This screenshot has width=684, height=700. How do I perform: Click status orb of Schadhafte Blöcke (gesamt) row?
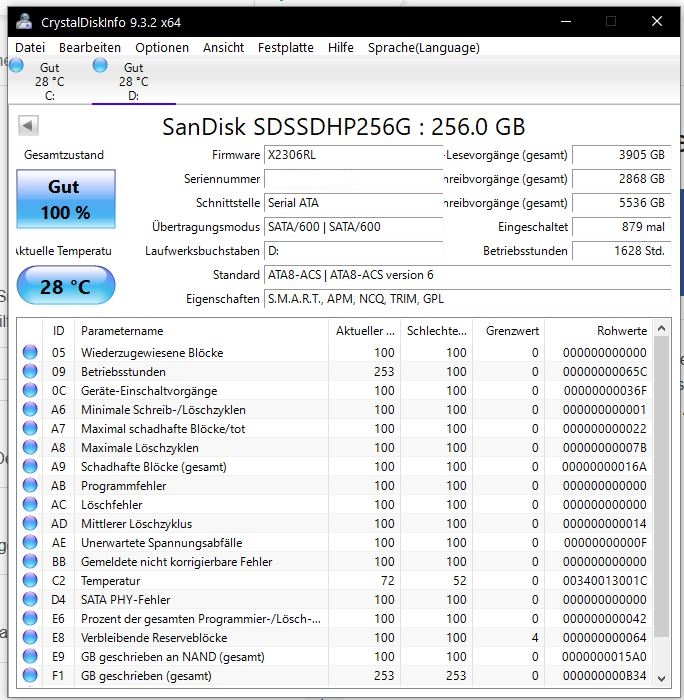pos(30,466)
